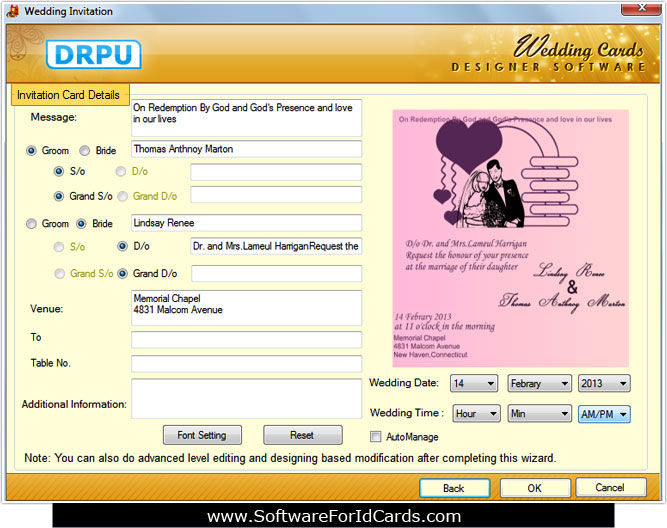
Task: Open the Hour dropdown for Wedding Time
Action: (x=476, y=414)
